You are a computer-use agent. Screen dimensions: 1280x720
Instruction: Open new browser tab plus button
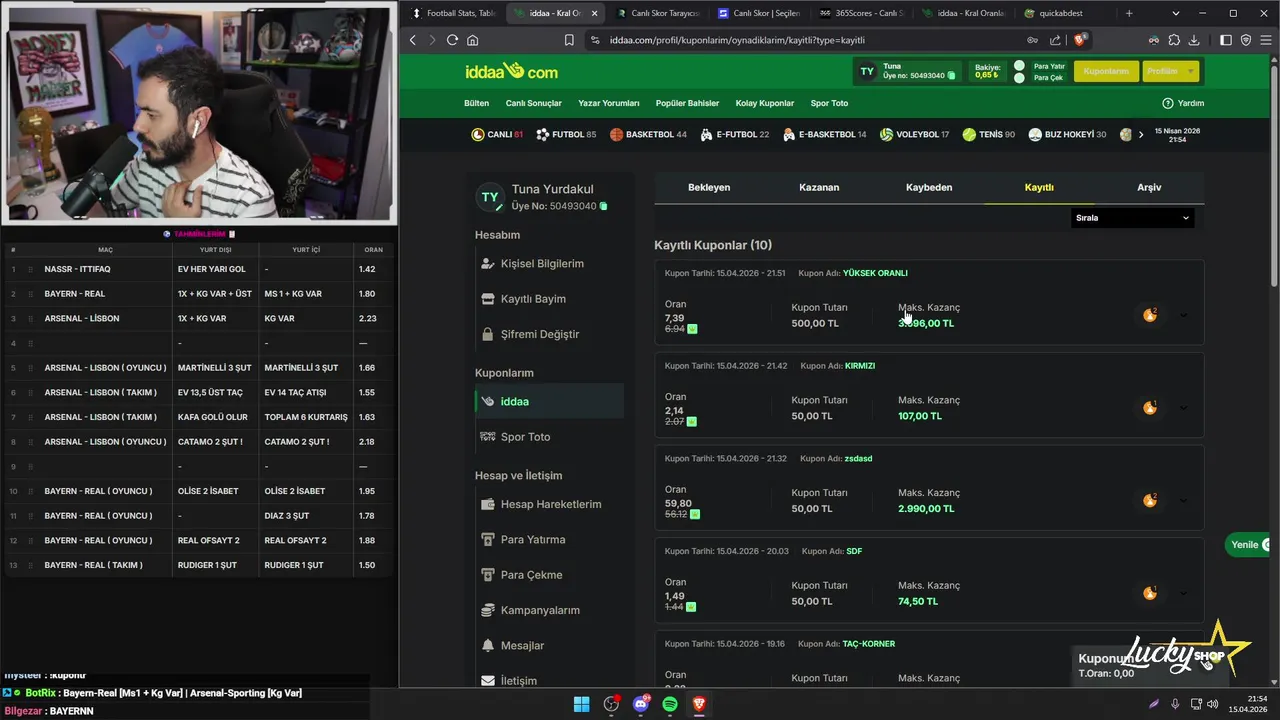tap(1129, 13)
